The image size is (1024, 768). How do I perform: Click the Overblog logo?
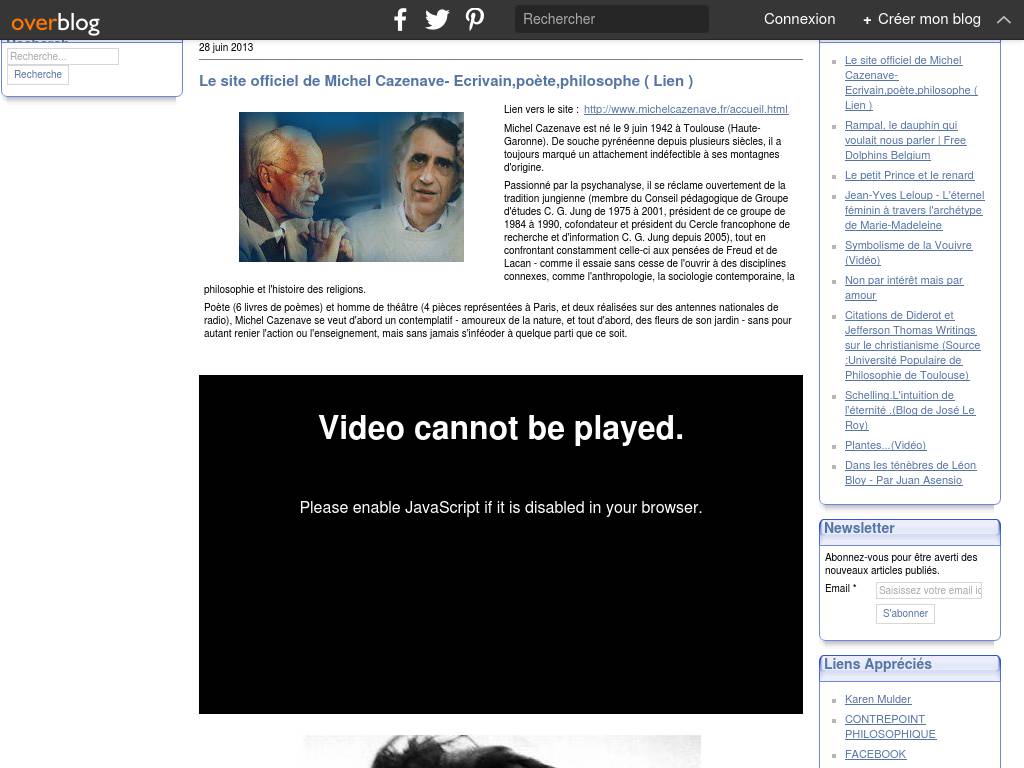[56, 20]
